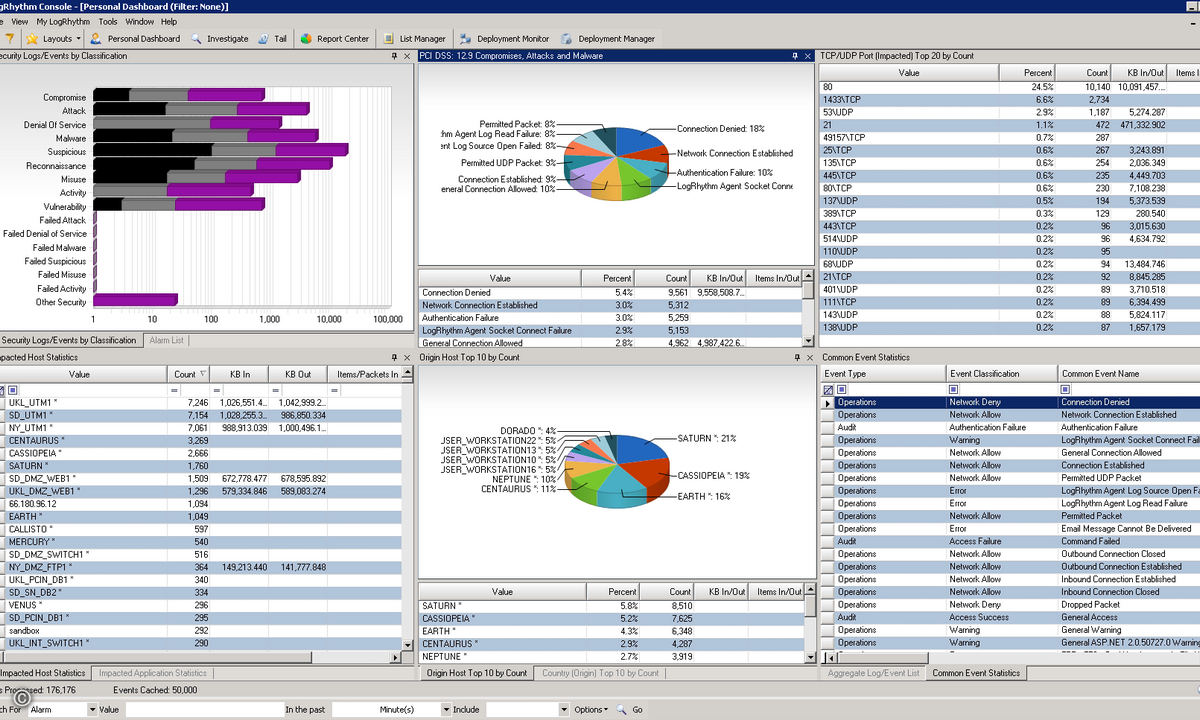
Task: Click Items/Packets In equals filter icon
Action: pos(334,390)
